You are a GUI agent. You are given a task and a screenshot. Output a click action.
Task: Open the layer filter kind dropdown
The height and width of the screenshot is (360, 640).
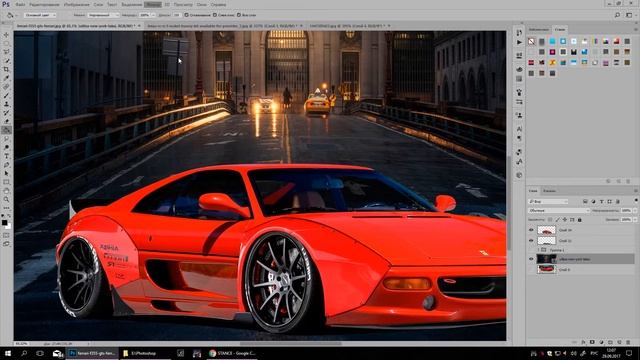coord(548,201)
